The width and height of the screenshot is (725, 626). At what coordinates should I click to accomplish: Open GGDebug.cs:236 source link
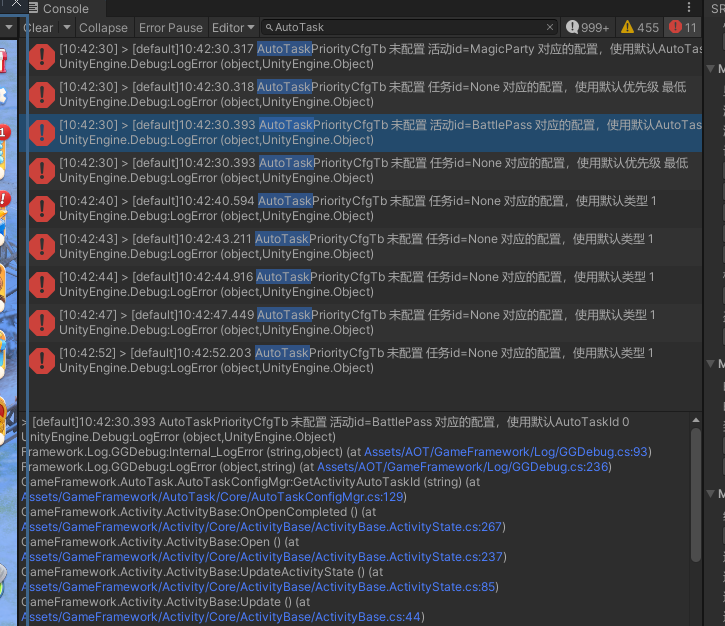click(x=462, y=467)
